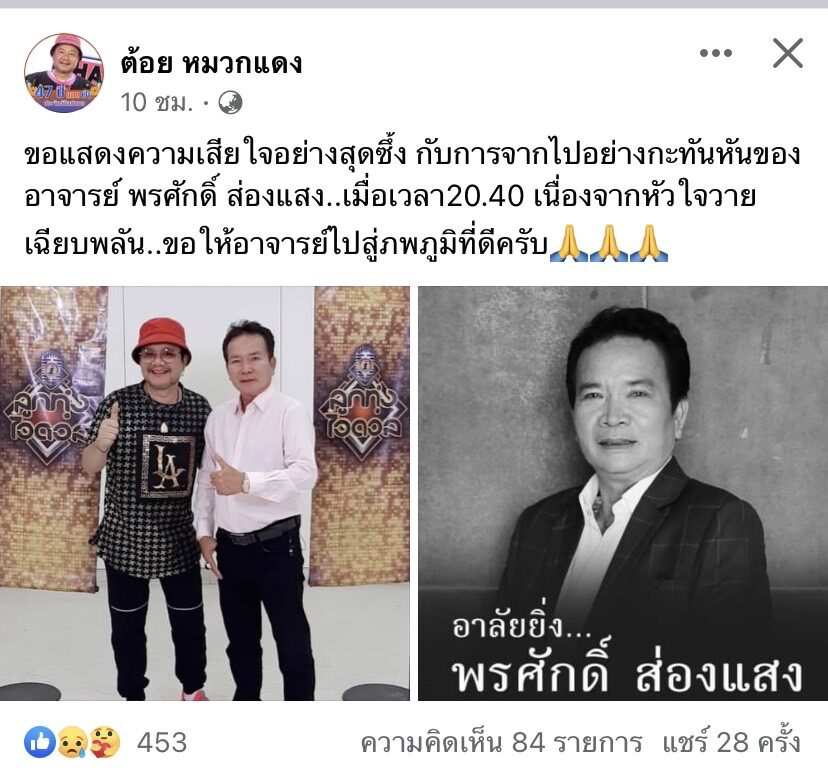This screenshot has height=772, width=828.
Task: Open the แชร์ 28 ครั้ง shares list
Action: [731, 742]
